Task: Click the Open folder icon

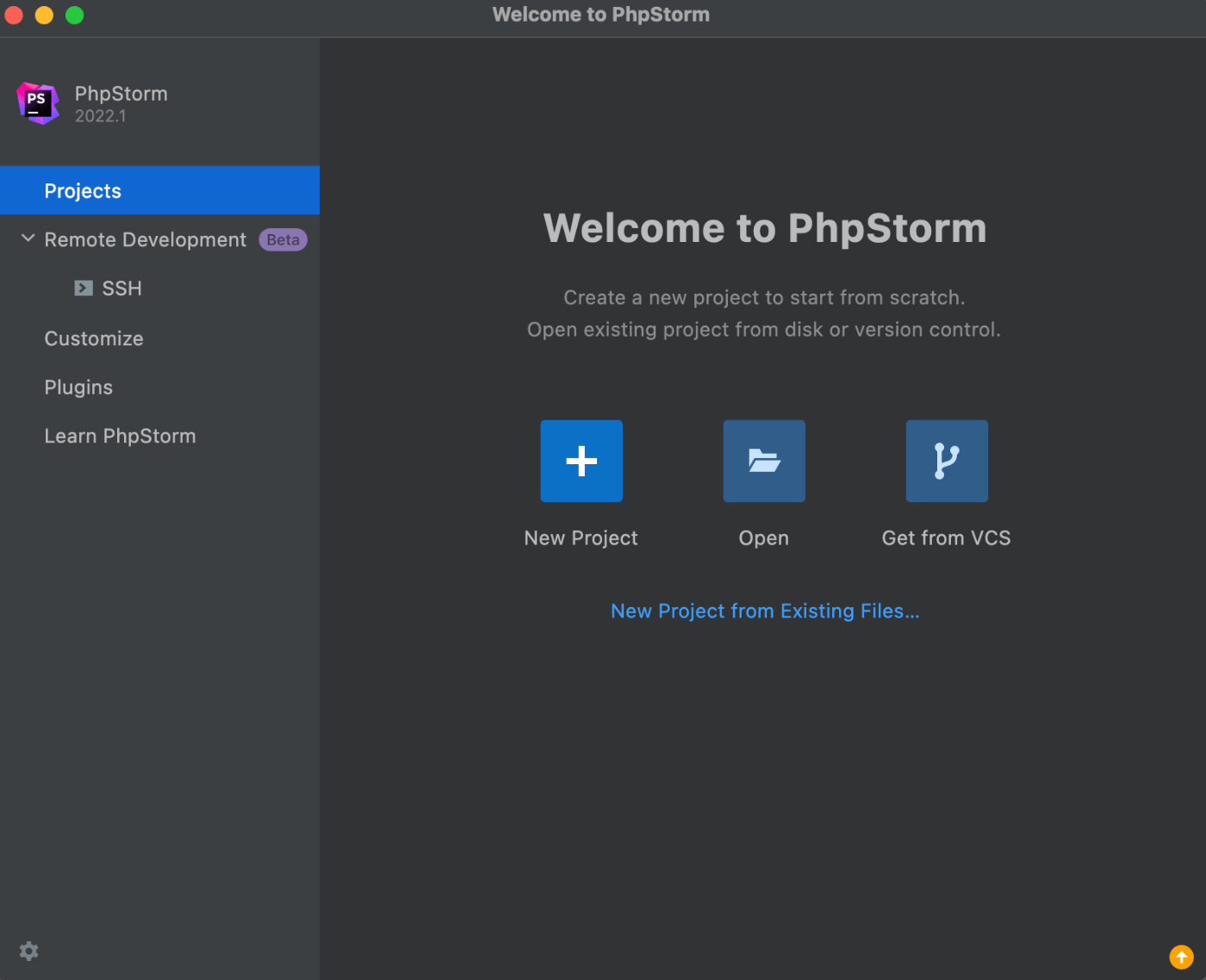Action: 764,461
